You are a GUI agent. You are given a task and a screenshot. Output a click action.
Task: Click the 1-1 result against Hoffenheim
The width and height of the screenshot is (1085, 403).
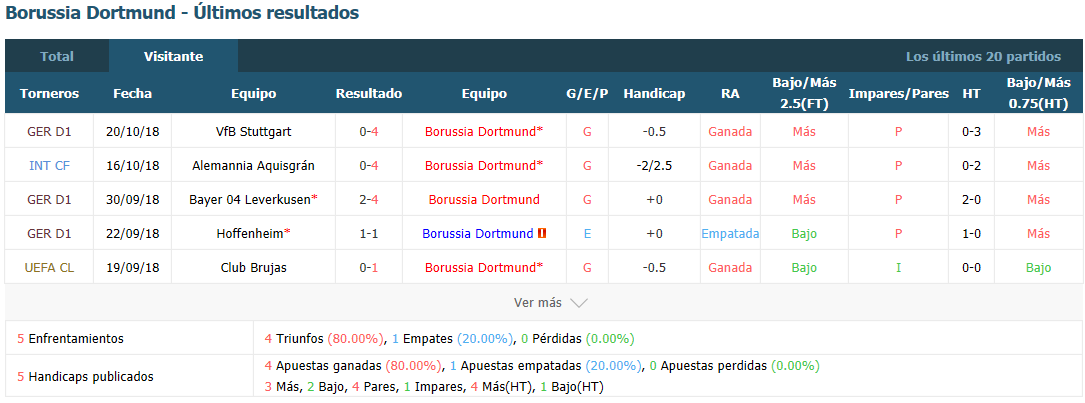[369, 233]
